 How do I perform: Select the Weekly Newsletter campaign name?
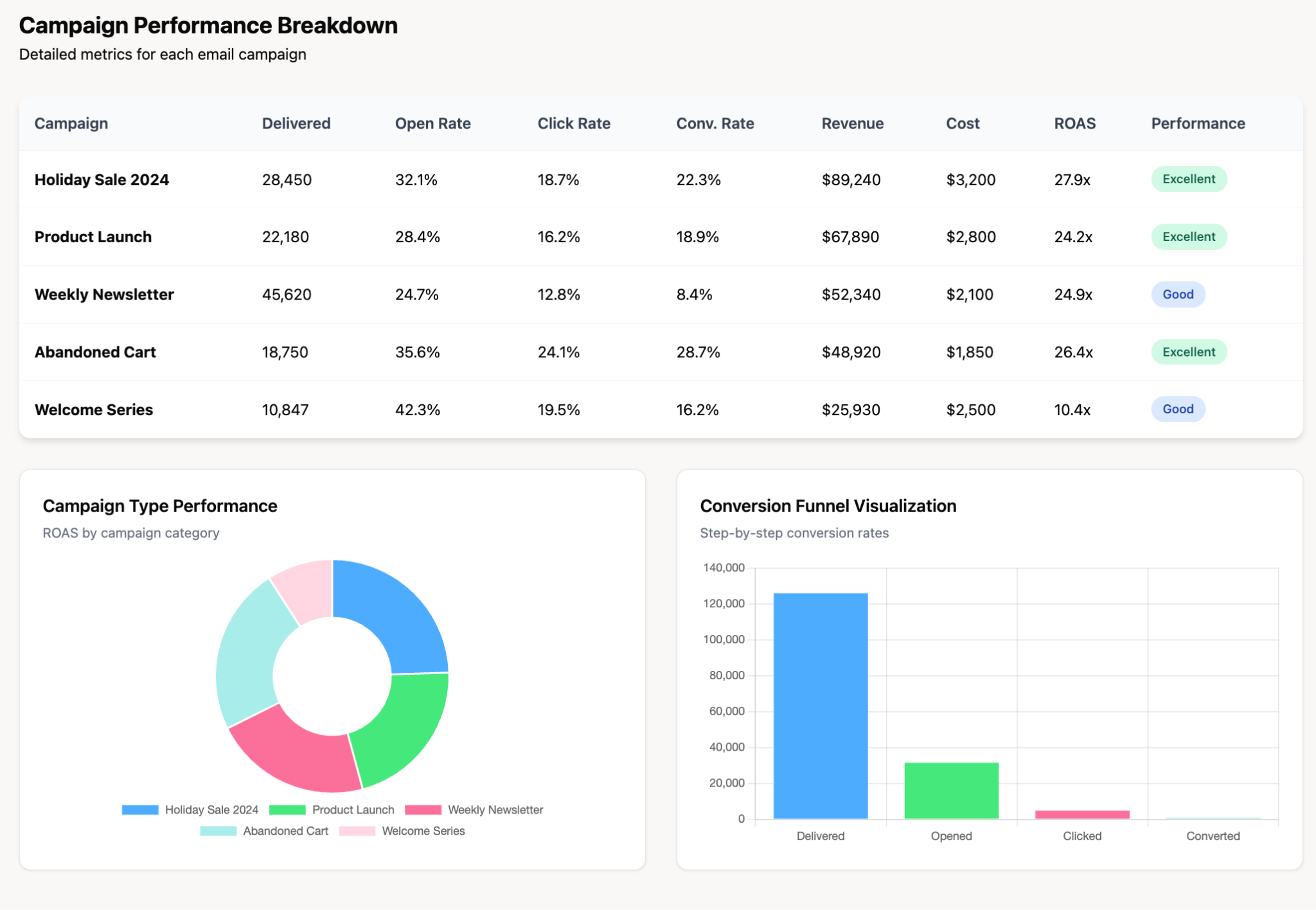click(x=104, y=295)
